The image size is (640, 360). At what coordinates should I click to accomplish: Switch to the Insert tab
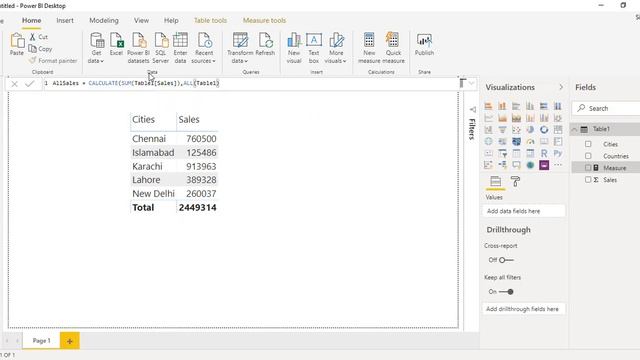[65, 20]
